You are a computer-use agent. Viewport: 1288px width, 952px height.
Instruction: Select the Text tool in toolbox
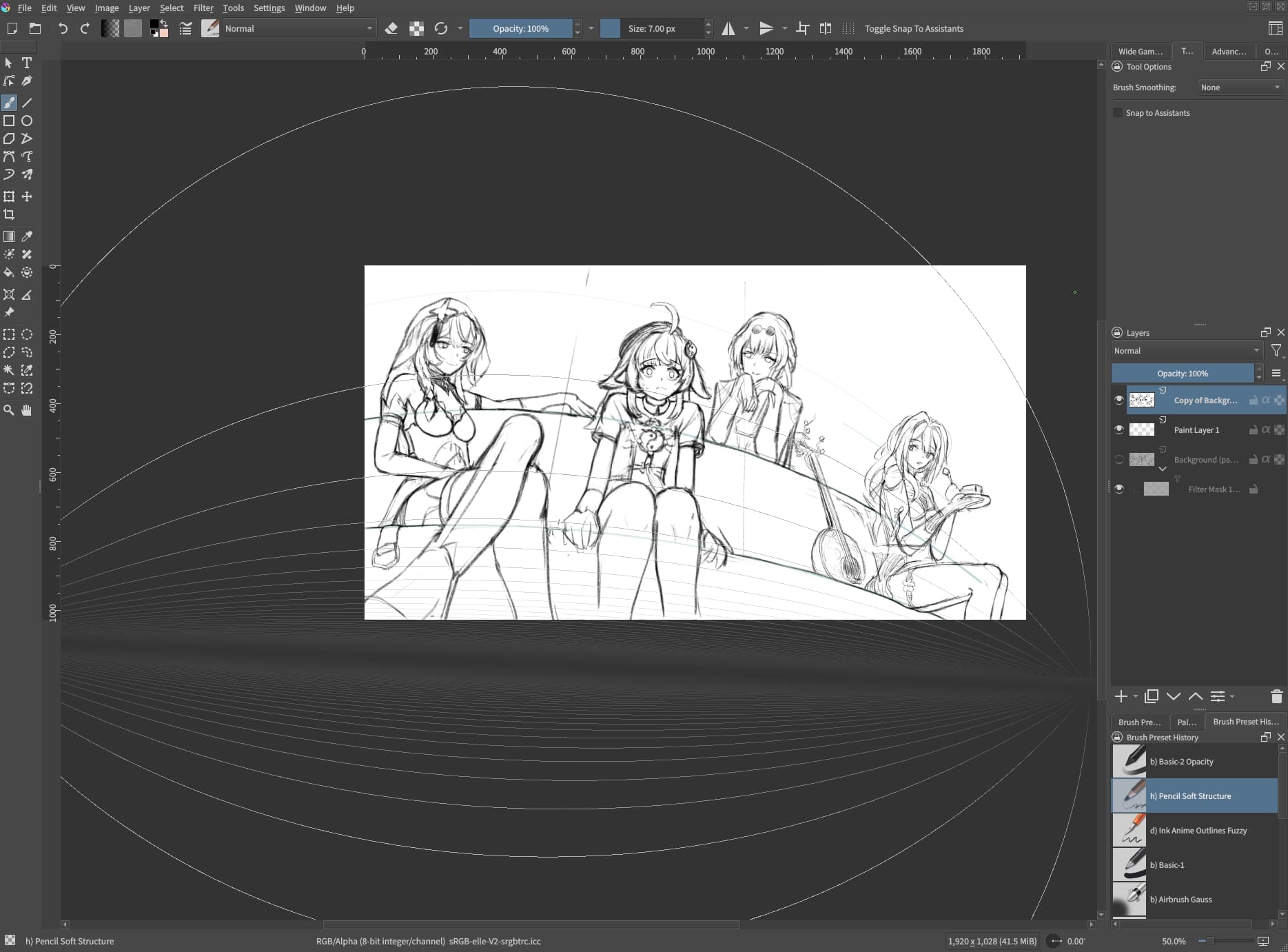[27, 63]
